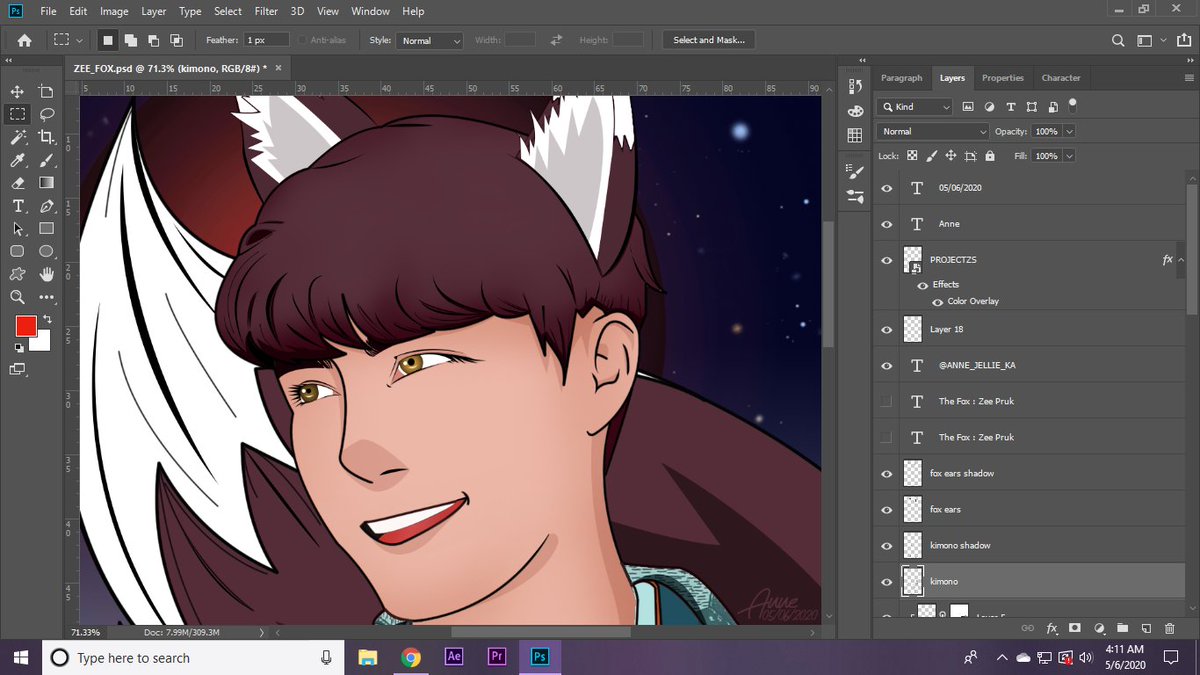1200x675 pixels.
Task: Select the Rectangular Marquee tool in toolbox
Action: click(x=17, y=114)
